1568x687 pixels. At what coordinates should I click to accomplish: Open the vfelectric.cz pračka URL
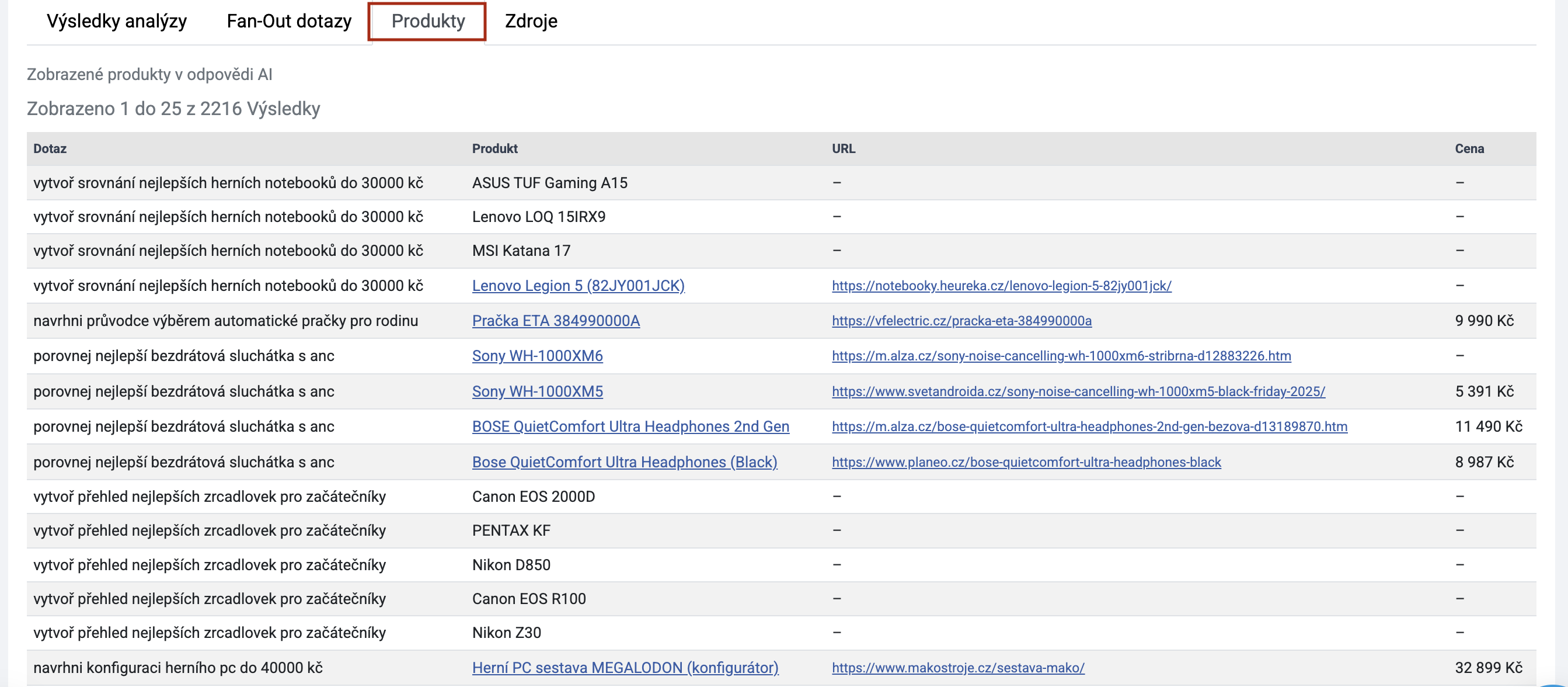coord(961,321)
